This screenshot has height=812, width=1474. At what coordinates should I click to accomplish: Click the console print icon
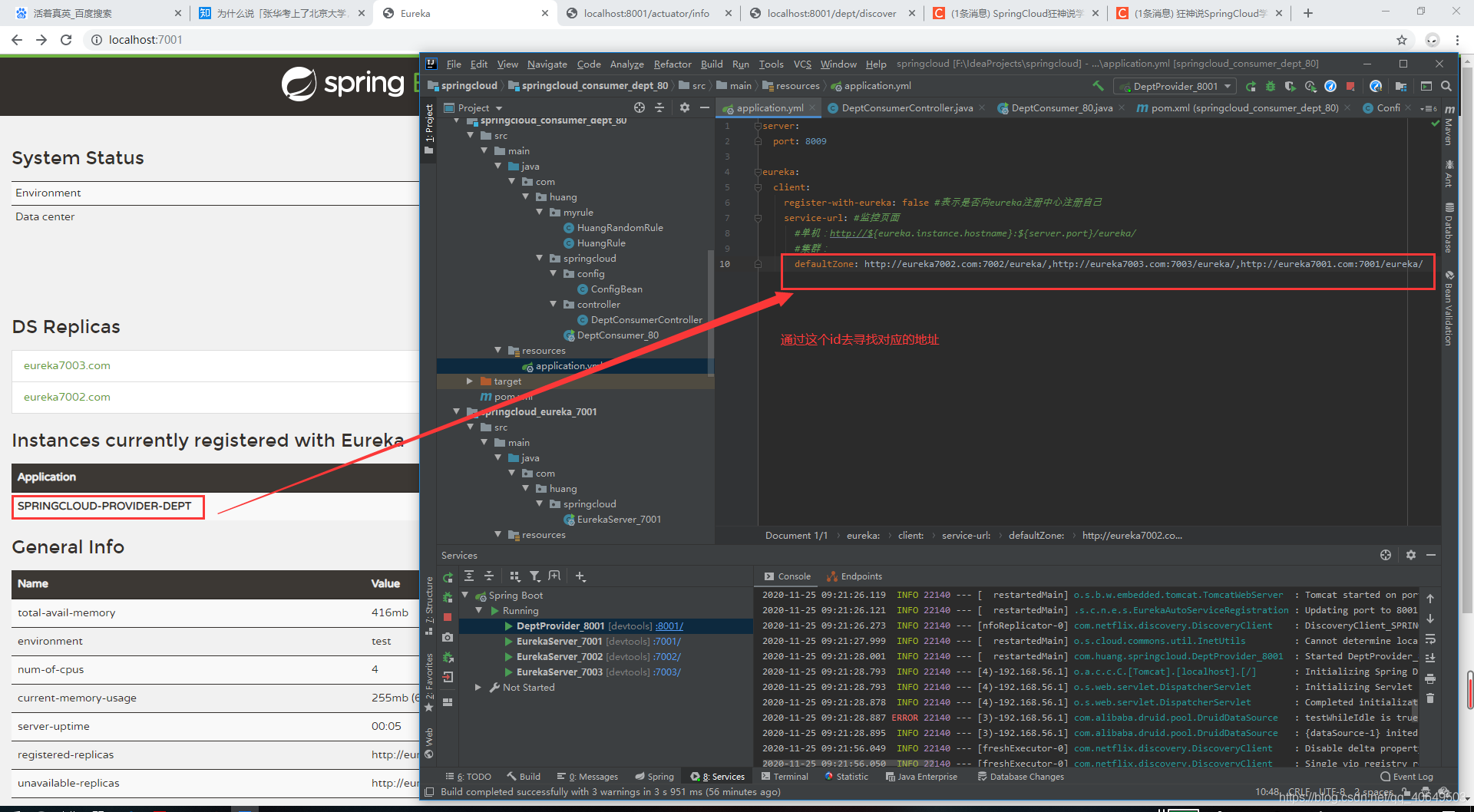tap(1430, 678)
